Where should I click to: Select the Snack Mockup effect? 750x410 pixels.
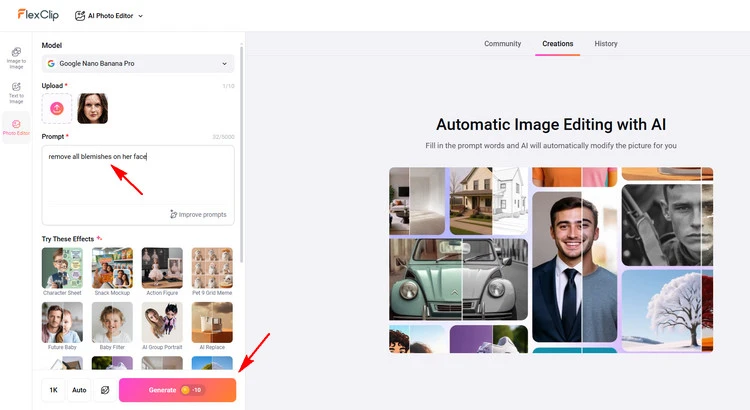coord(112,268)
